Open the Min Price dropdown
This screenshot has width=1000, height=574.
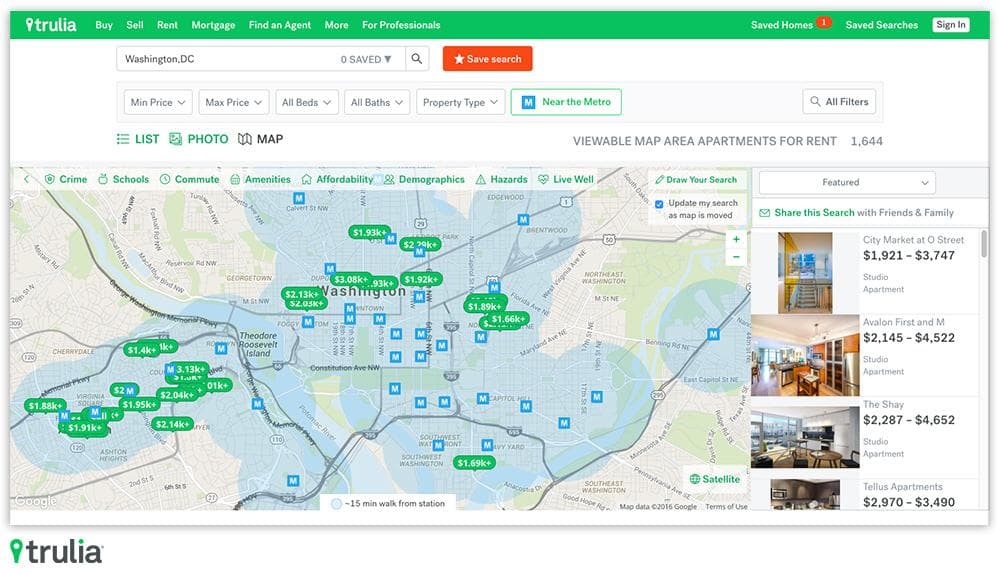pyautogui.click(x=158, y=102)
